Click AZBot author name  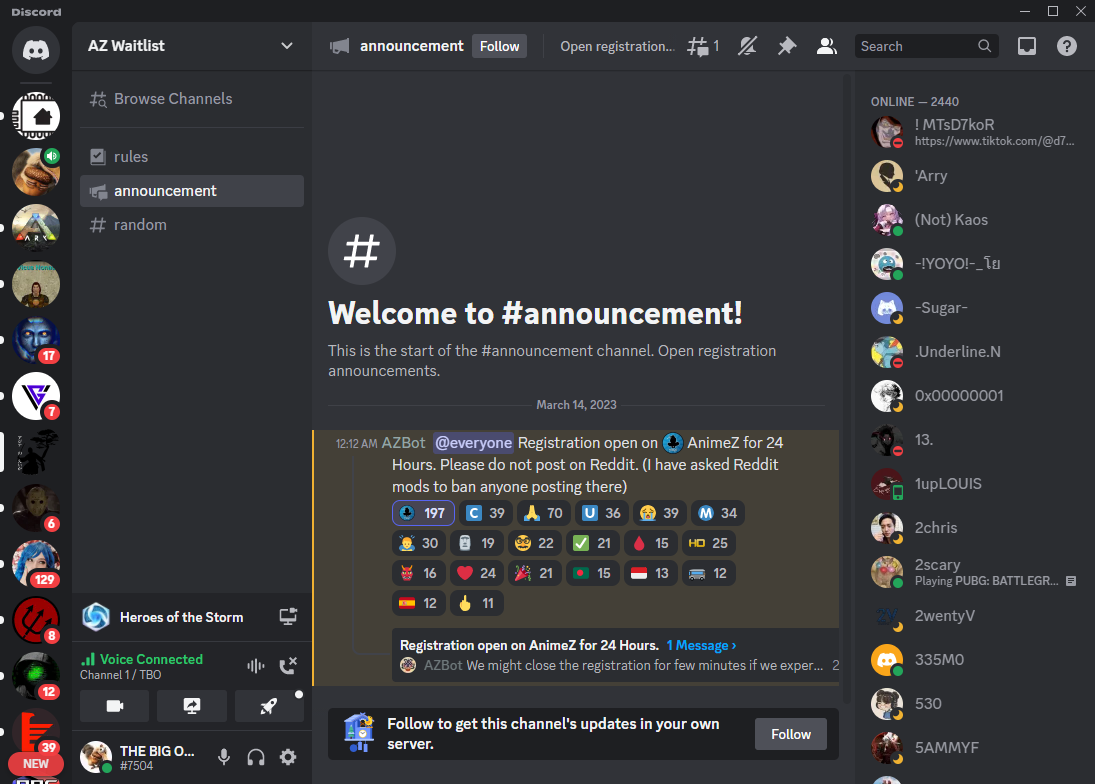(403, 443)
